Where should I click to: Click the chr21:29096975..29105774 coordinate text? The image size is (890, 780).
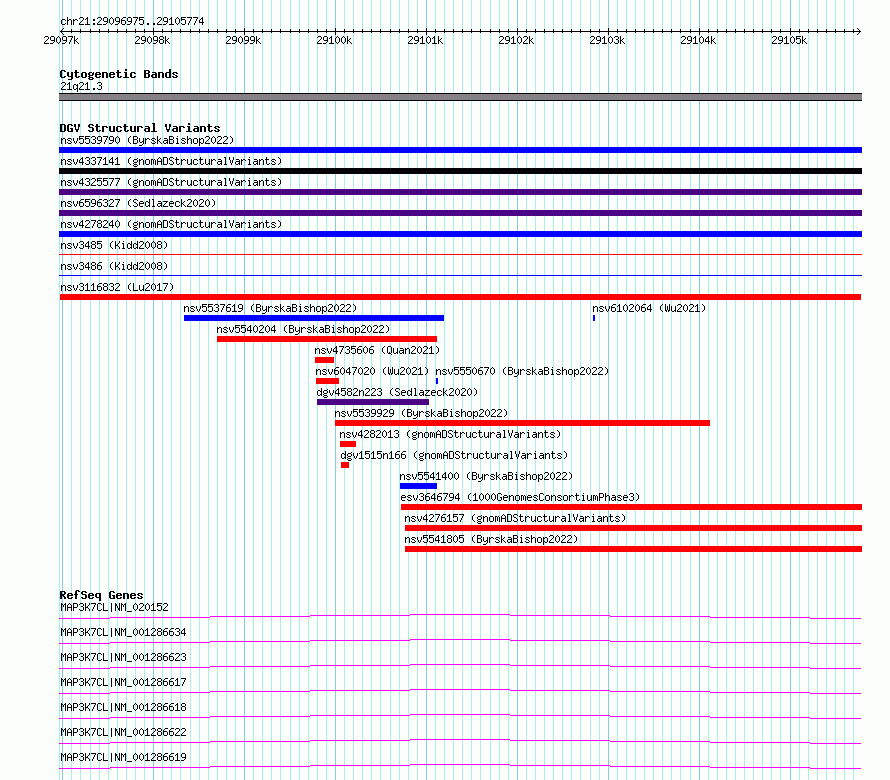(132, 22)
